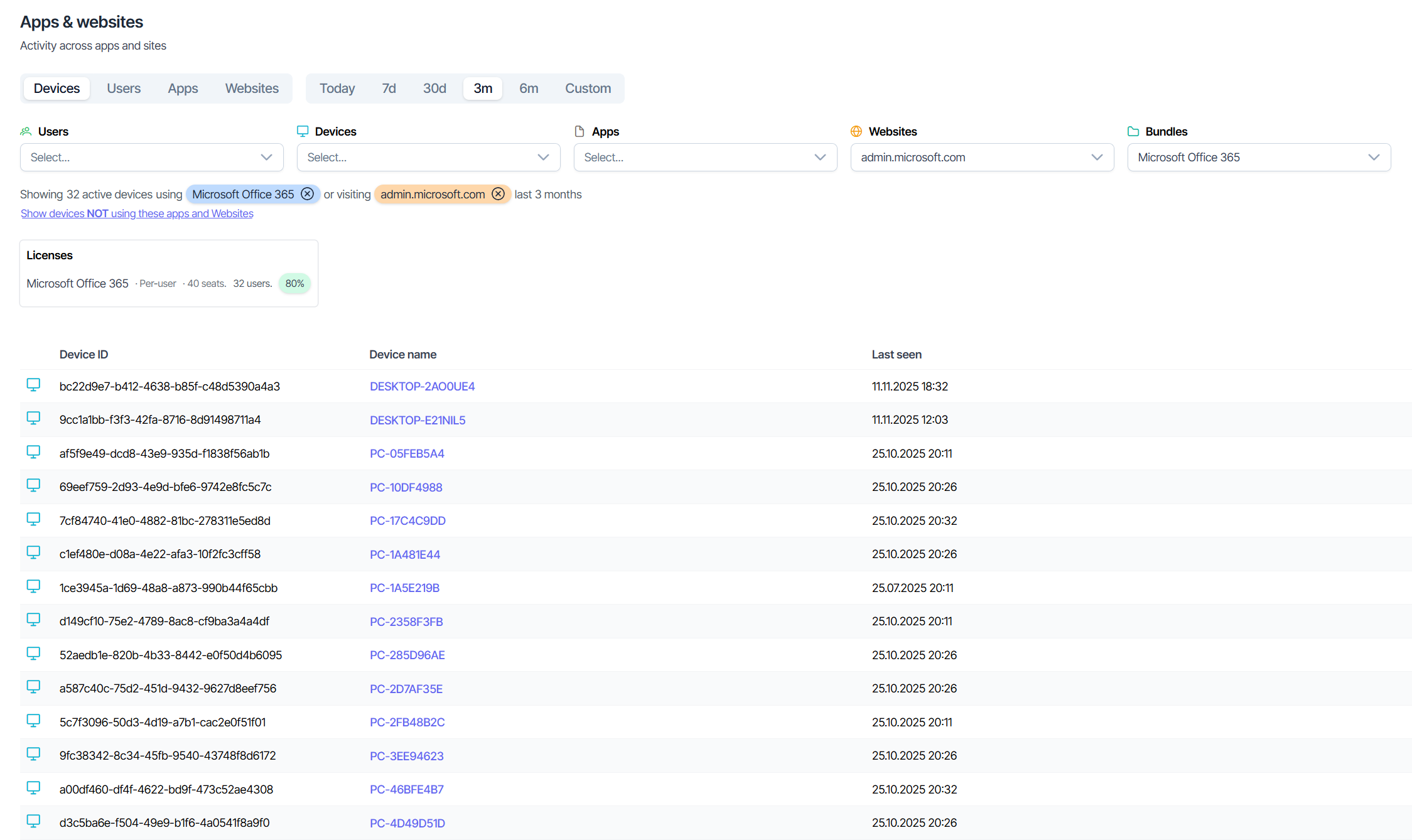Select the Custom time range
Viewport: 1412px width, 840px height.
point(588,89)
